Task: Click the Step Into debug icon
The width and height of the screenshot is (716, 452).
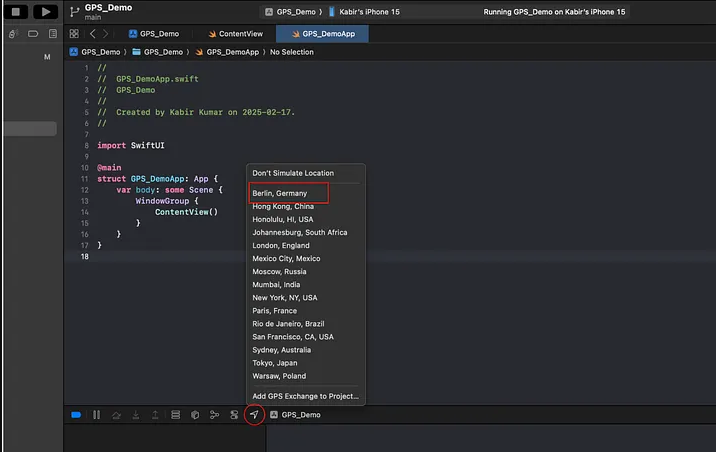Action: point(135,414)
